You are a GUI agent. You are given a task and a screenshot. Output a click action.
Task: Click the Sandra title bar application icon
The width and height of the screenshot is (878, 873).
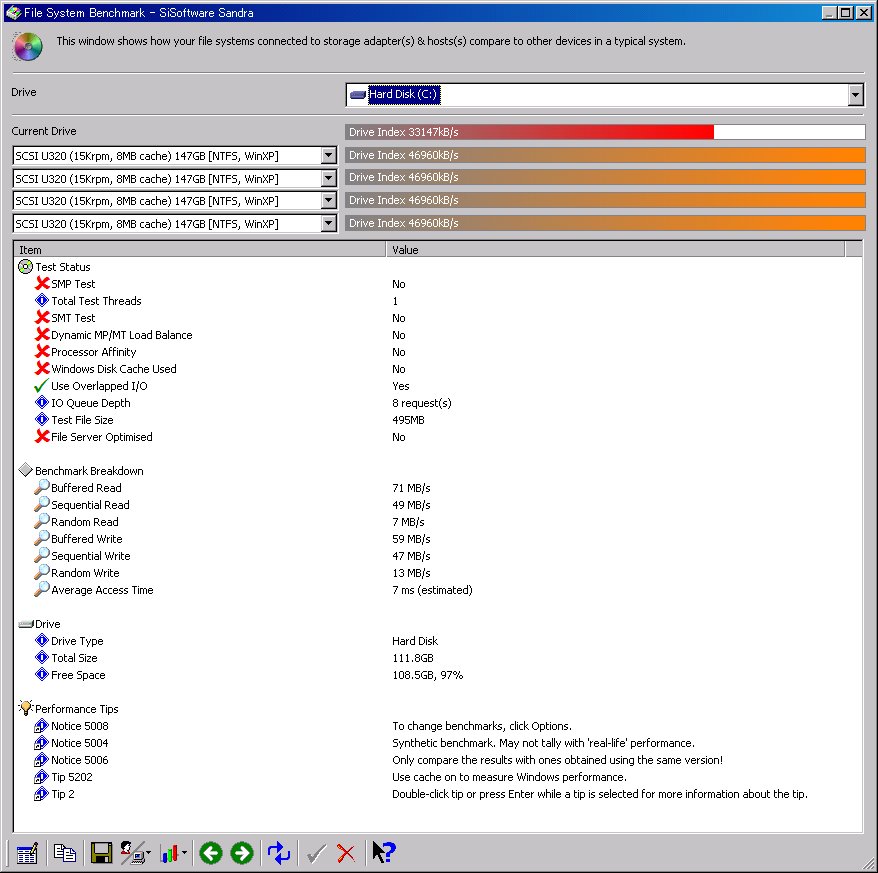coord(13,12)
